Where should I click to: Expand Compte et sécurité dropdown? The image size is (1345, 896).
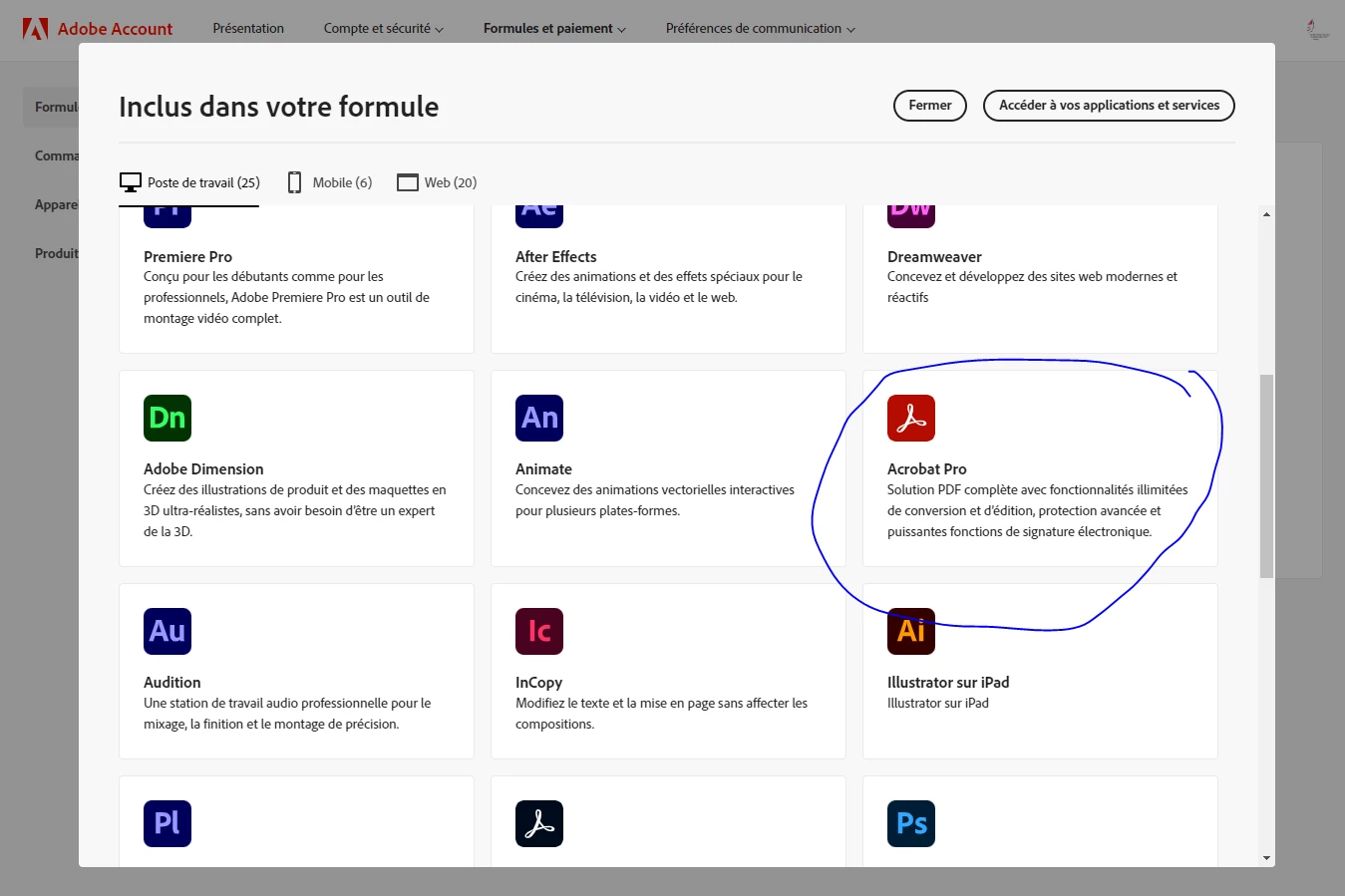pyautogui.click(x=384, y=28)
